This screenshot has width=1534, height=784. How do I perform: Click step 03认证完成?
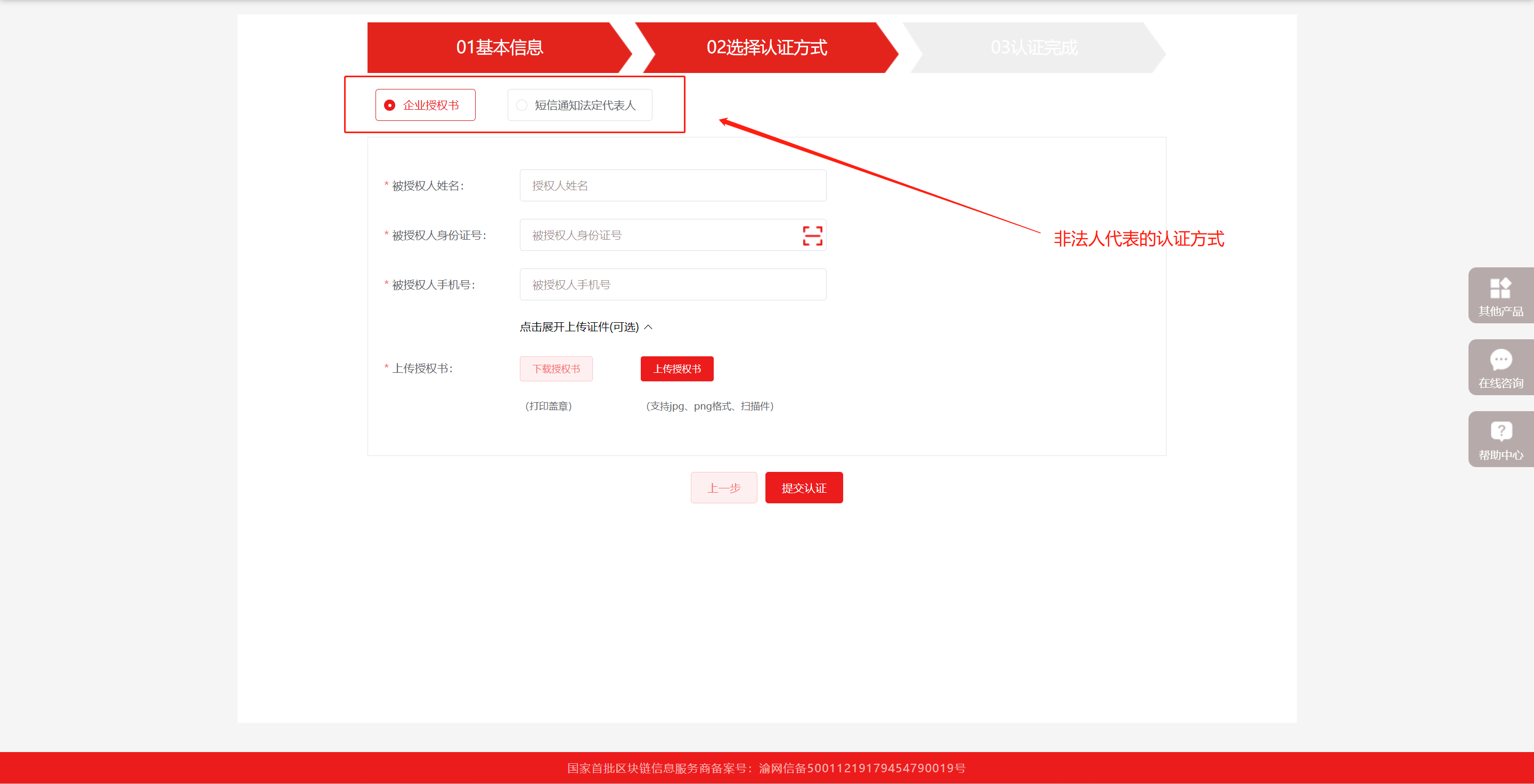tap(1034, 47)
